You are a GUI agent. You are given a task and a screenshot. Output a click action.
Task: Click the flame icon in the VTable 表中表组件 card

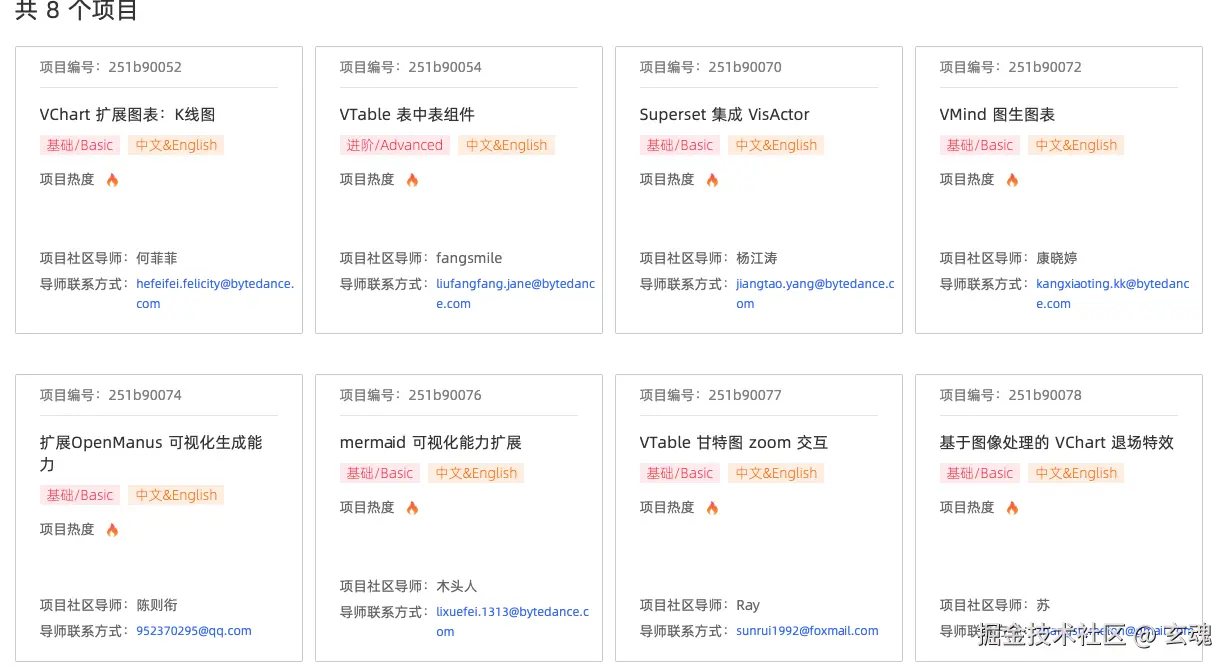pos(412,180)
